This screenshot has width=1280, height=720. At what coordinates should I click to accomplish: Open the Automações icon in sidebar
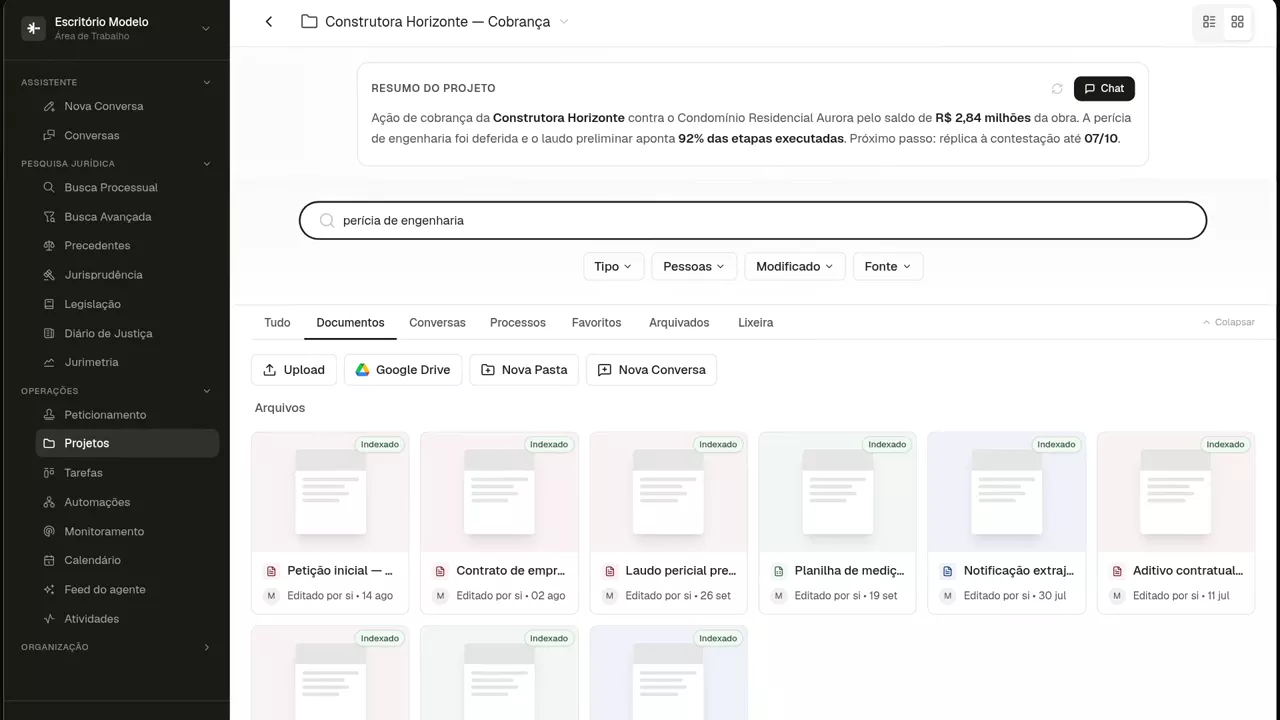(49, 502)
